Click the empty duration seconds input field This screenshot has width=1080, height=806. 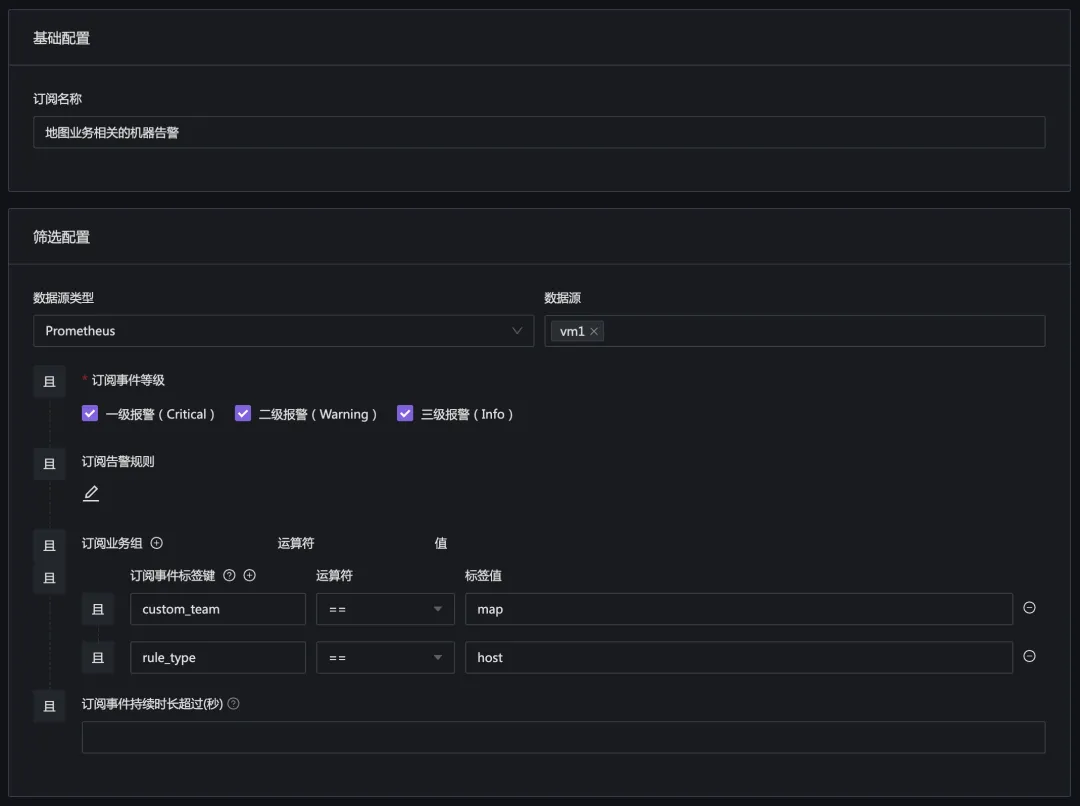tap(563, 737)
